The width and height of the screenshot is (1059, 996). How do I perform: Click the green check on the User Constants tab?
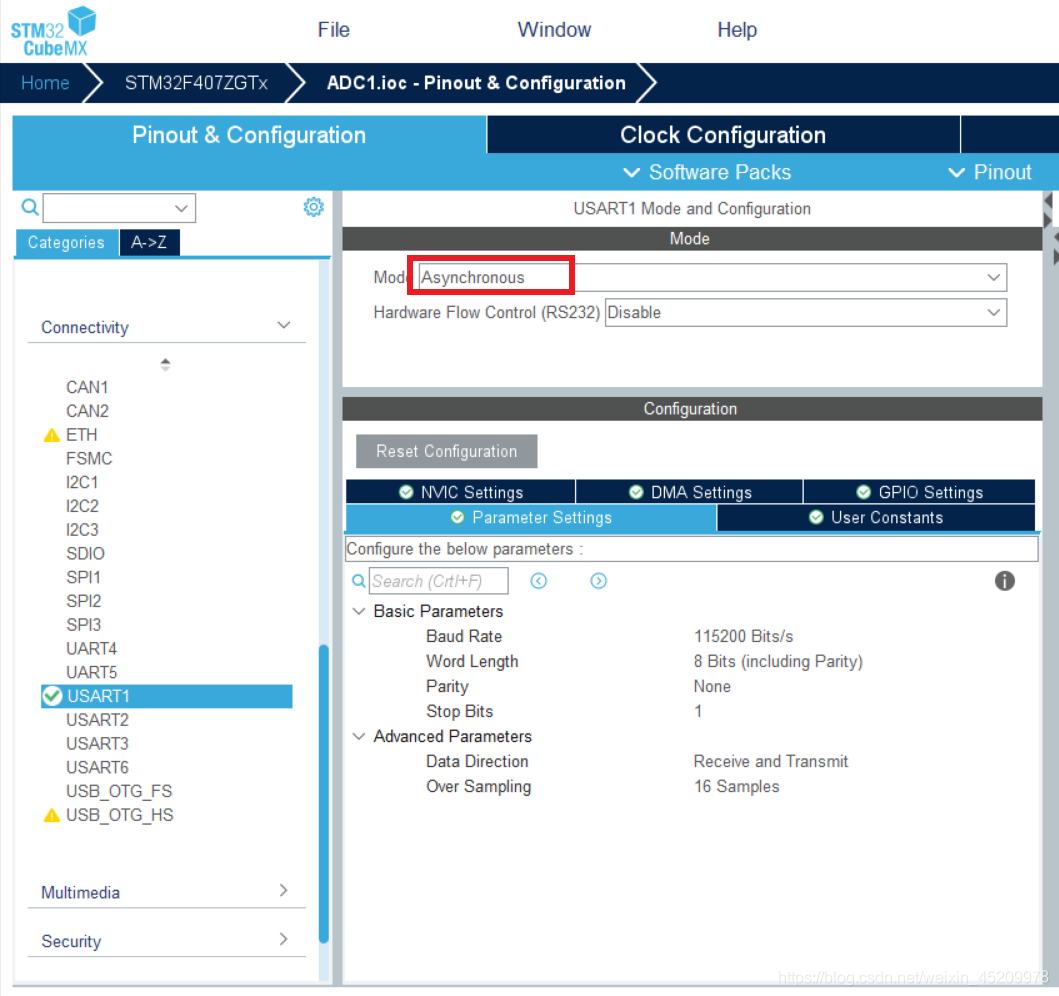[x=816, y=517]
